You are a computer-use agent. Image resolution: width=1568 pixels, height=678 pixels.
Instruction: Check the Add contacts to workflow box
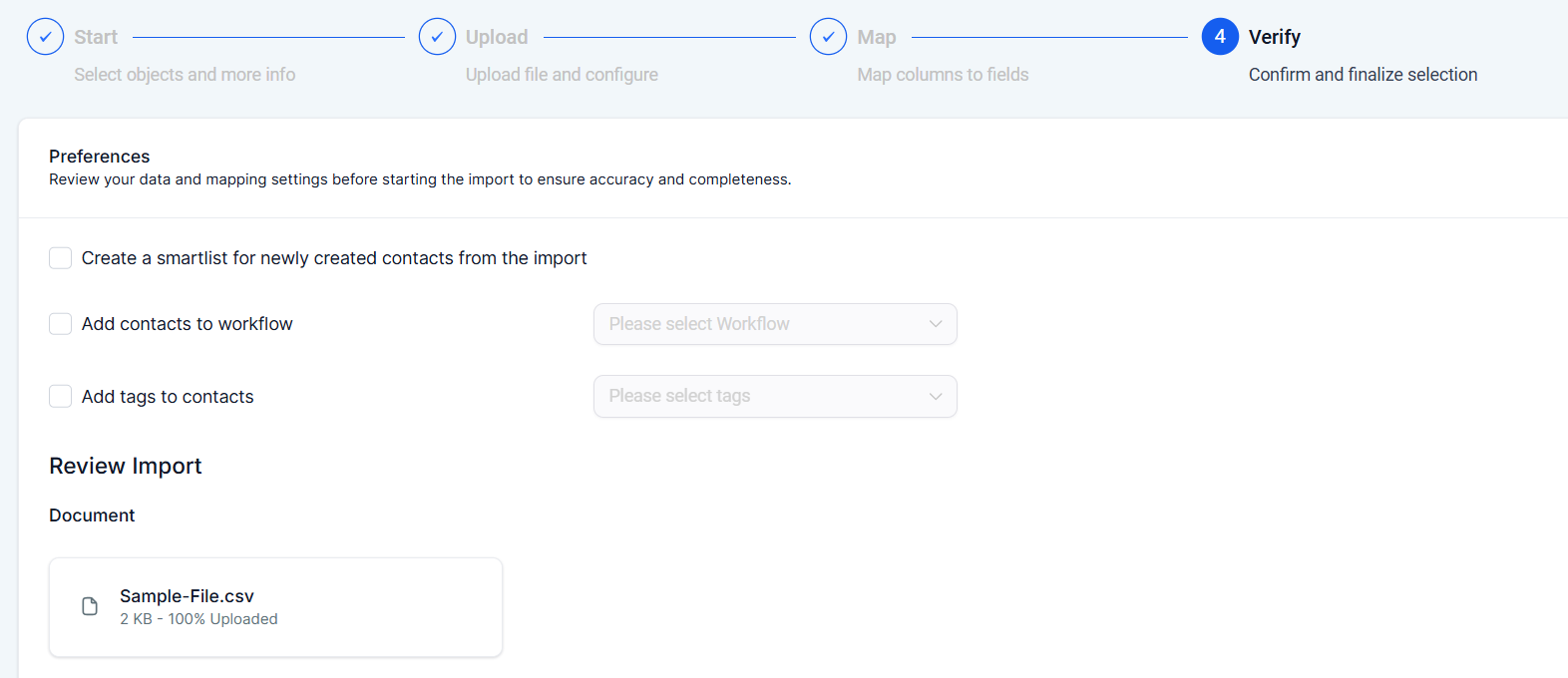pos(61,324)
